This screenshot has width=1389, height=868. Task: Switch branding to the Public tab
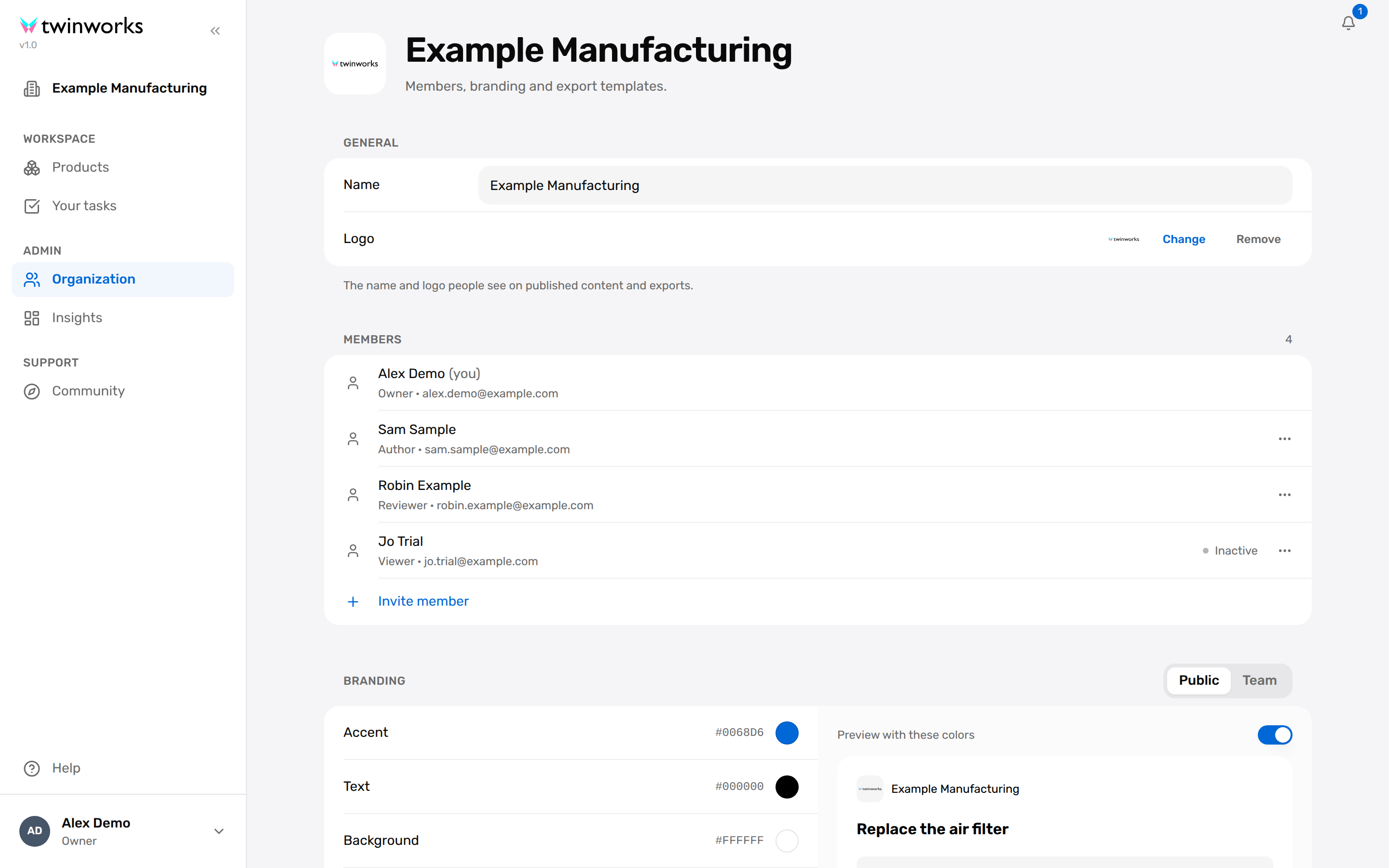1198,681
